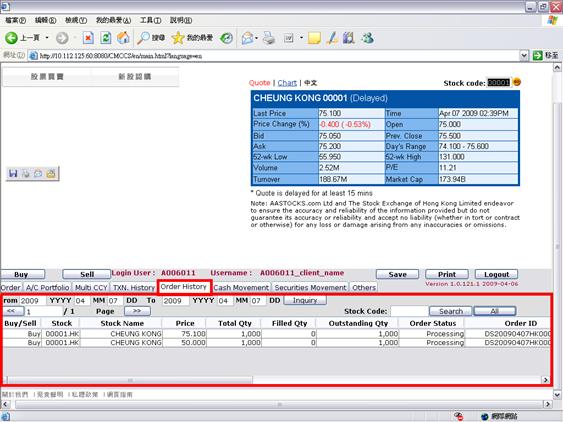Screen dimensions: 563x422
Task: Switch language via the 中文 link
Action: [x=311, y=83]
